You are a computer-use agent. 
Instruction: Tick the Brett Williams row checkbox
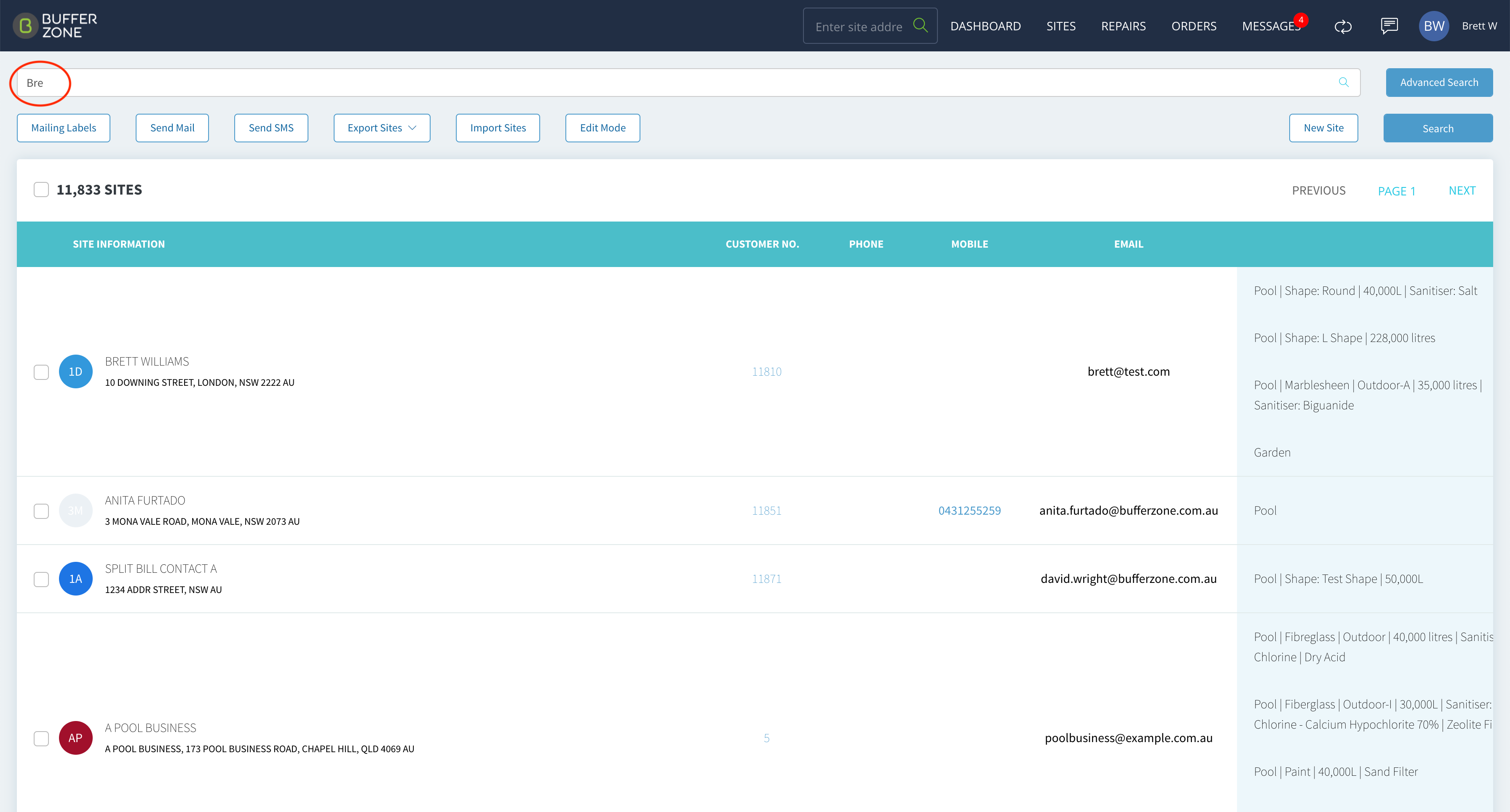point(41,372)
